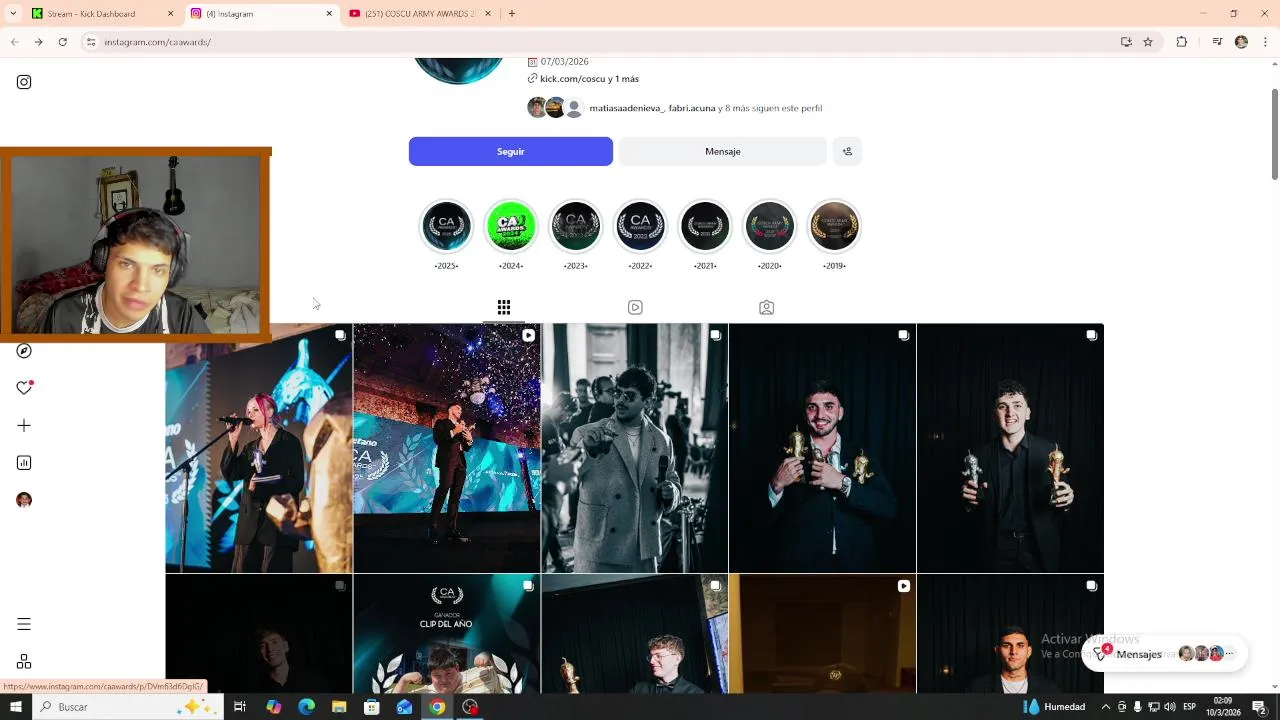The height and width of the screenshot is (720, 1280).
Task: Open the •2020• story highlight
Action: tap(769, 226)
